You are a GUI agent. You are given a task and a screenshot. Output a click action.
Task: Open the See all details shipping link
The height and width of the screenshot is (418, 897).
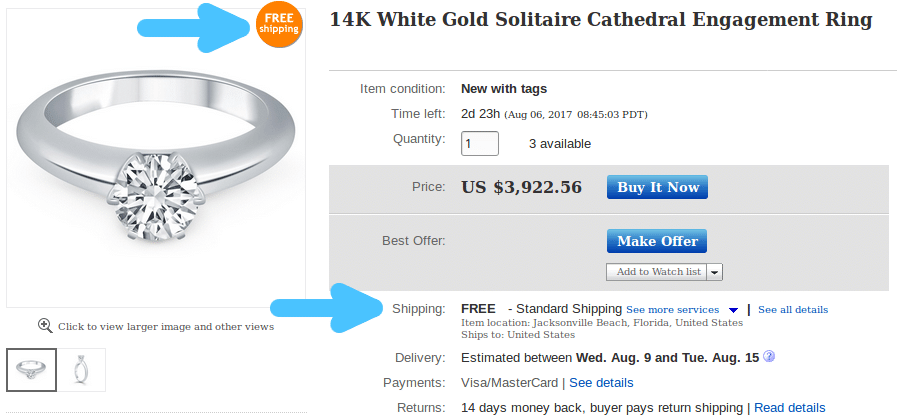[792, 309]
